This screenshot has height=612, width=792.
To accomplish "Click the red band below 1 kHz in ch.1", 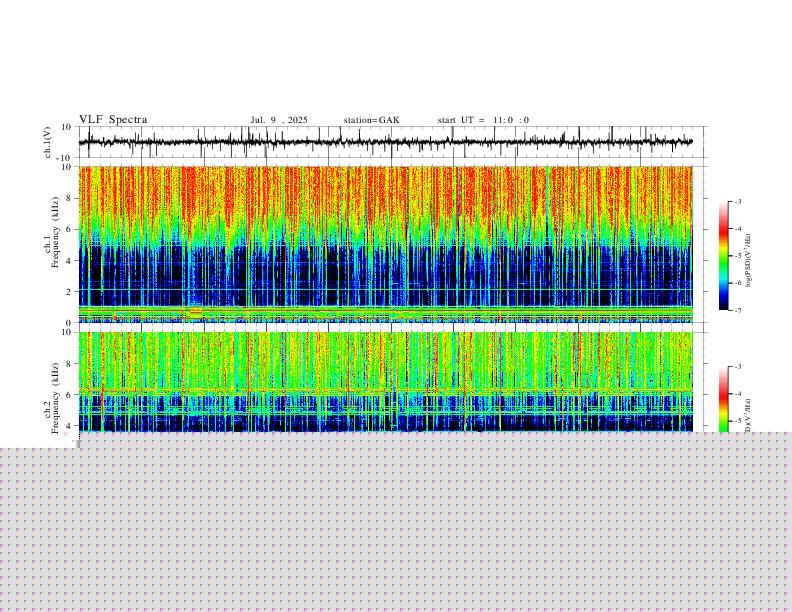I will click(385, 313).
